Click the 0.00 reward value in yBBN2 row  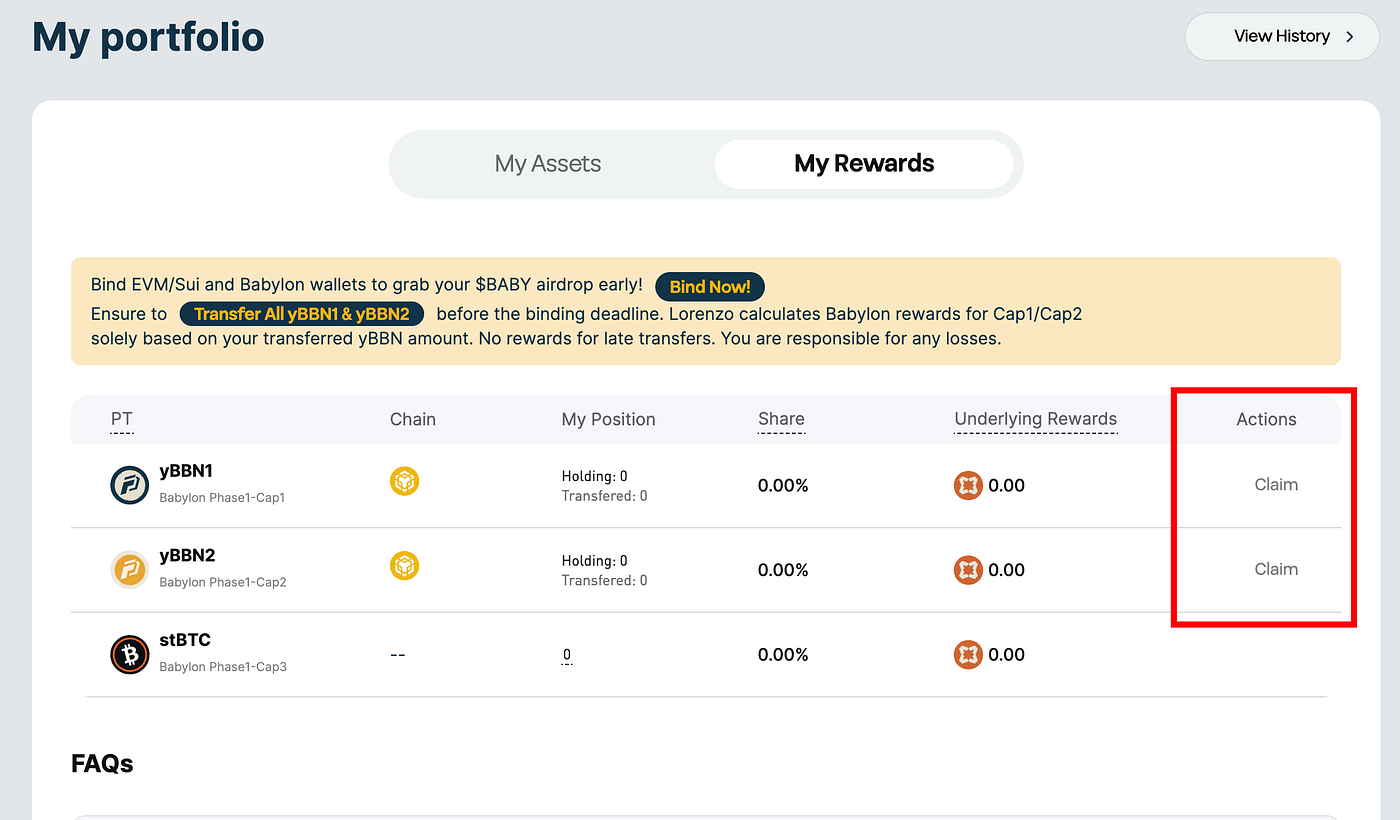click(1007, 570)
